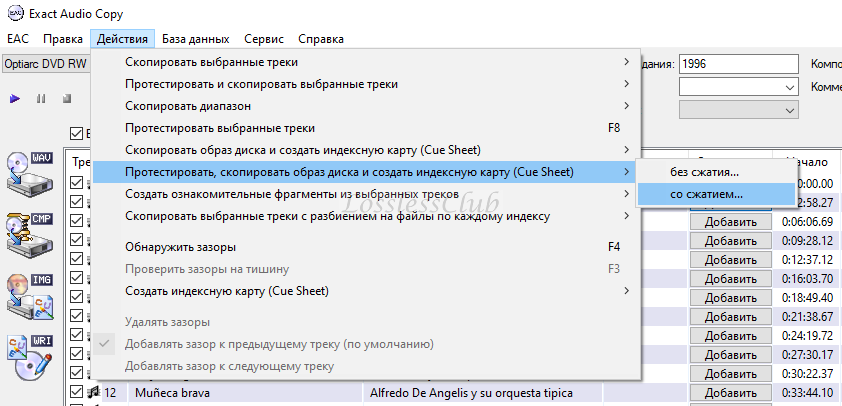Expand the dropdown below the year field
842x406 pixels.
click(x=739, y=86)
